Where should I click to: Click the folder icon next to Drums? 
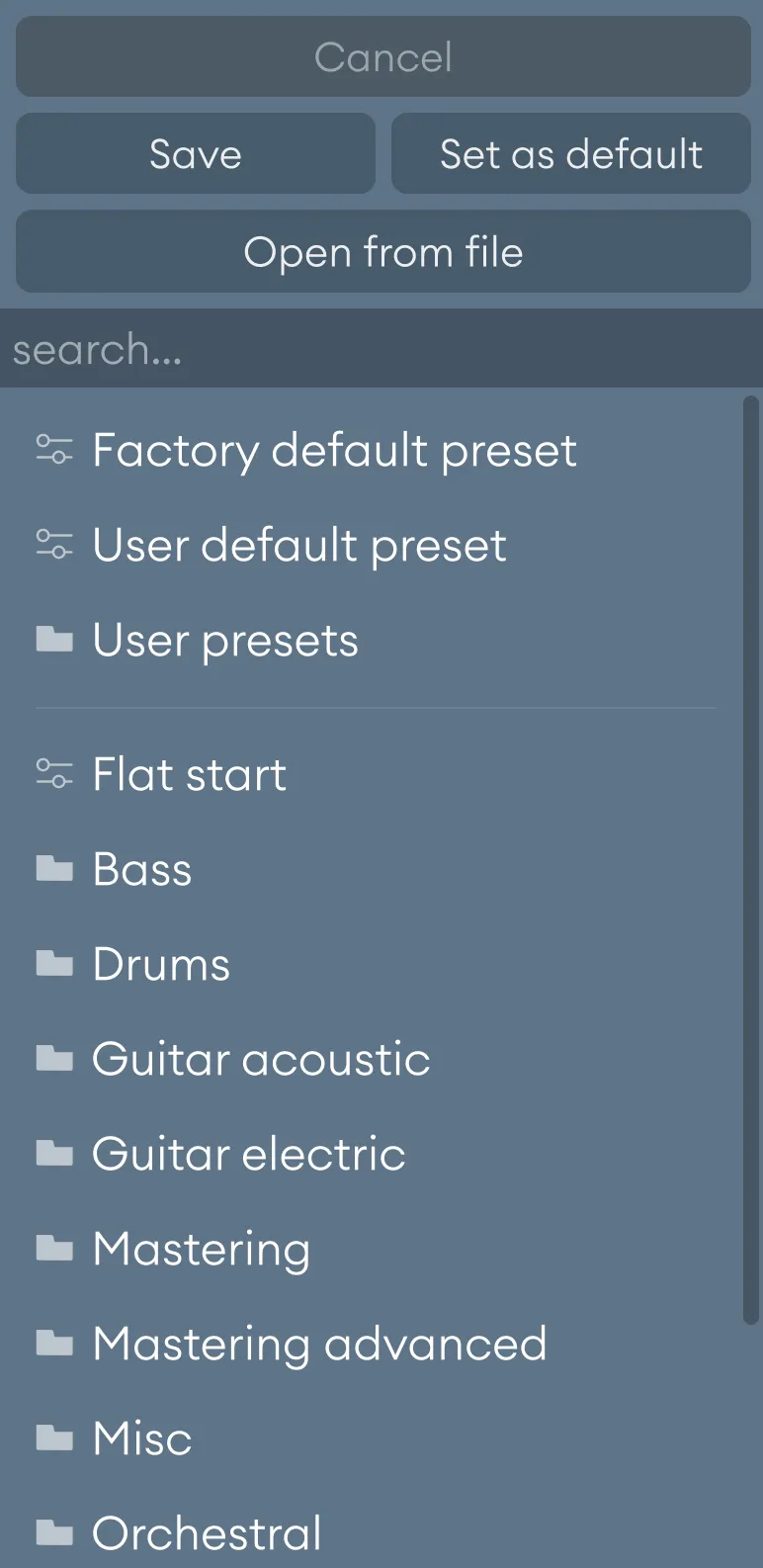(55, 964)
